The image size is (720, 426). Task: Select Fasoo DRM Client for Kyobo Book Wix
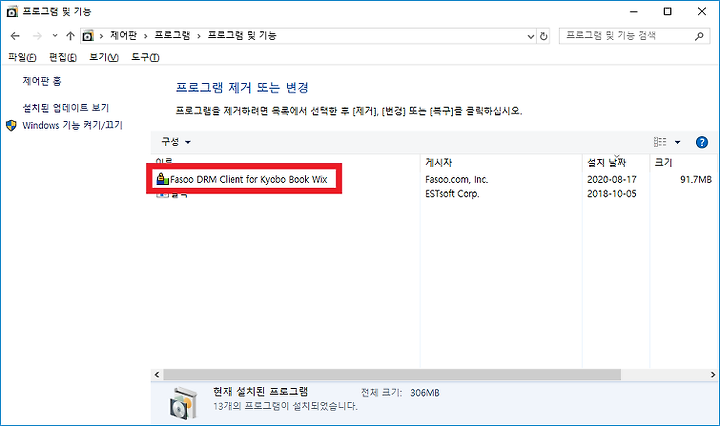tap(248, 179)
